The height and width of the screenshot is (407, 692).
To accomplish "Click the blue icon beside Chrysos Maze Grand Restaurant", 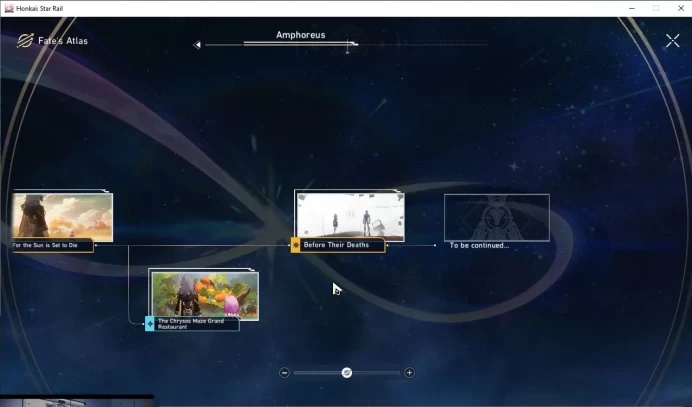I will (150, 324).
